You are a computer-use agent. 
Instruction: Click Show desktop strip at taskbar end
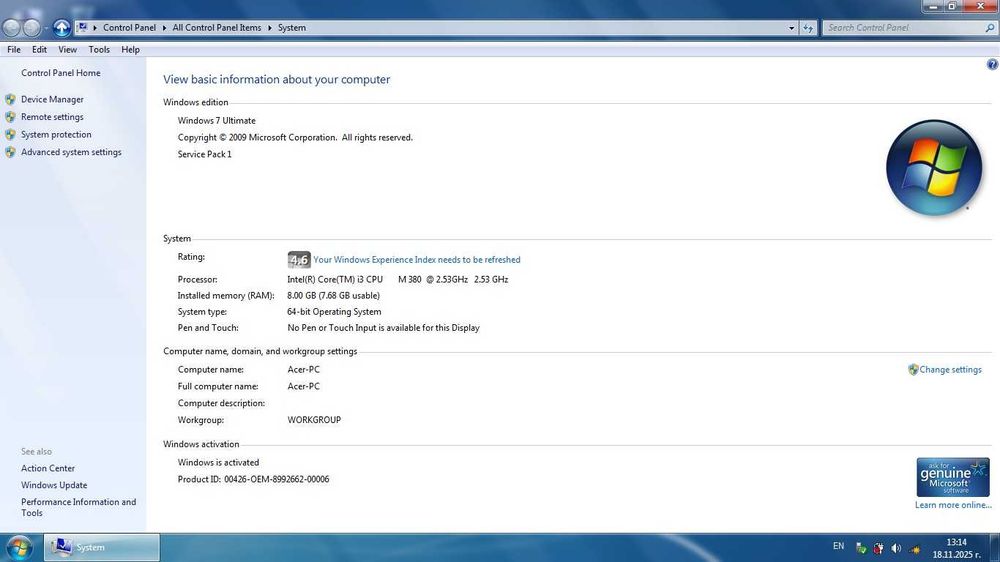(x=994, y=548)
